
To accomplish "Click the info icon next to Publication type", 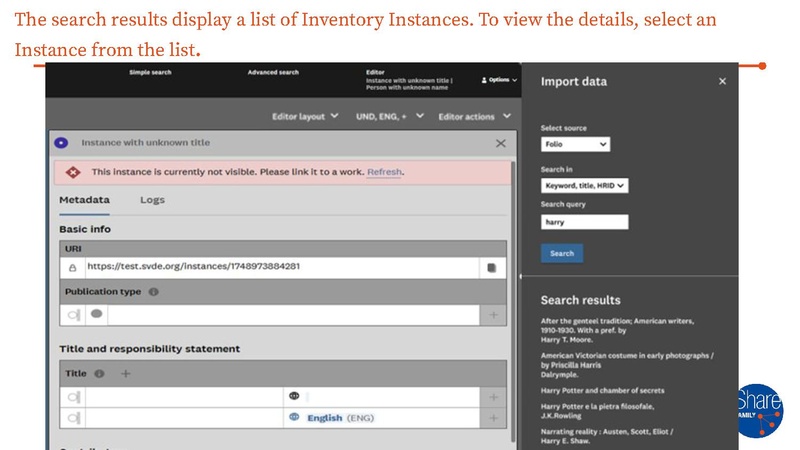I will pyautogui.click(x=154, y=292).
